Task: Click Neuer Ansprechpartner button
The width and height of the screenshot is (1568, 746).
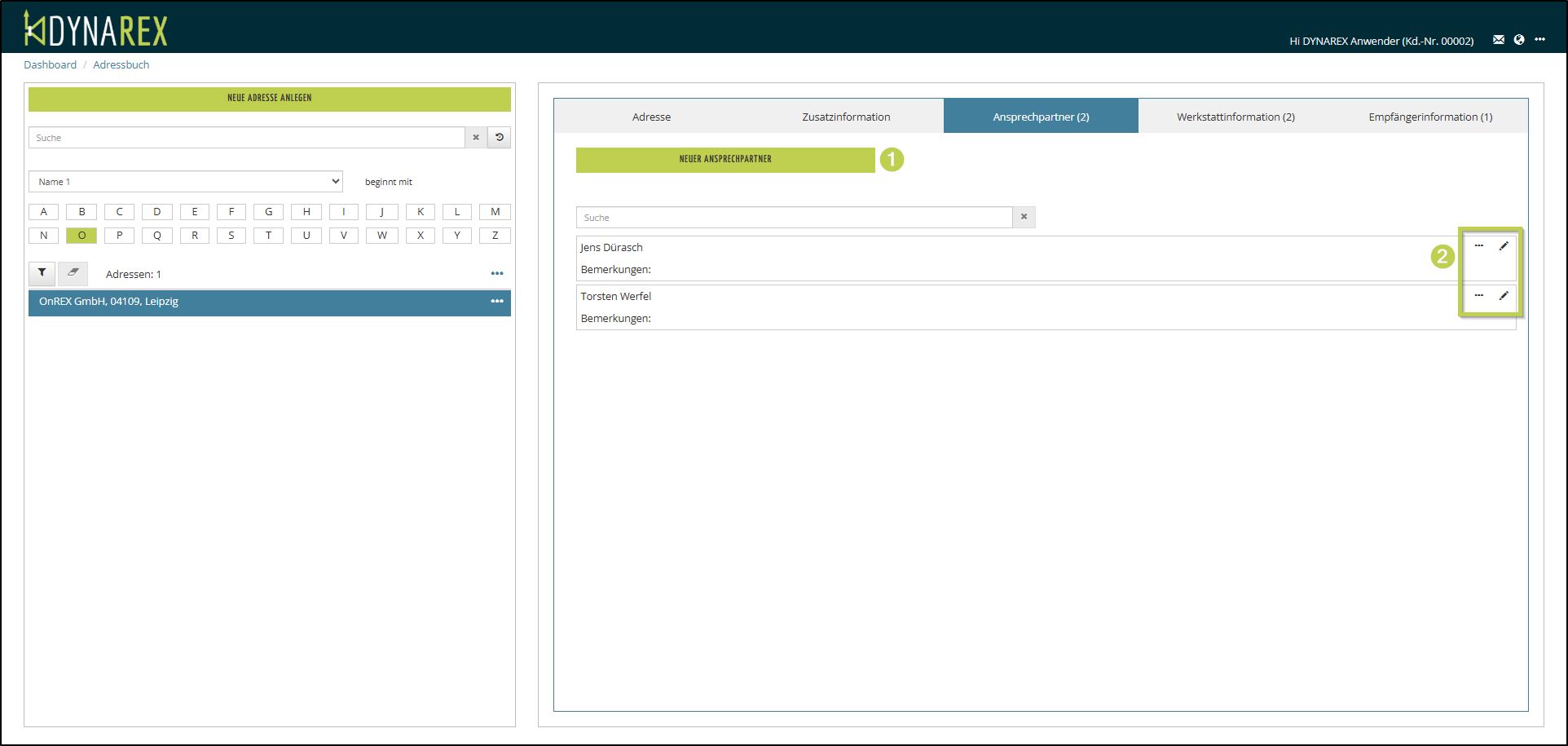Action: tap(725, 160)
